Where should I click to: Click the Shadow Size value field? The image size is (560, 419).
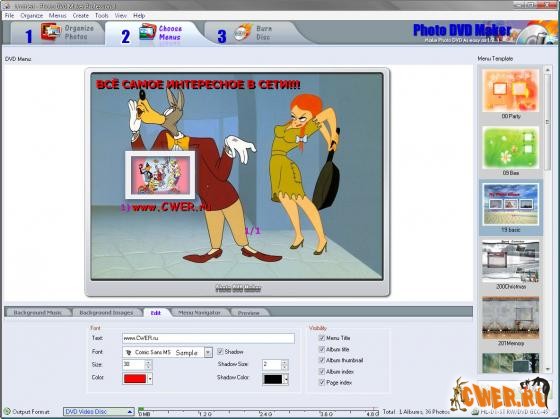[x=271, y=365]
